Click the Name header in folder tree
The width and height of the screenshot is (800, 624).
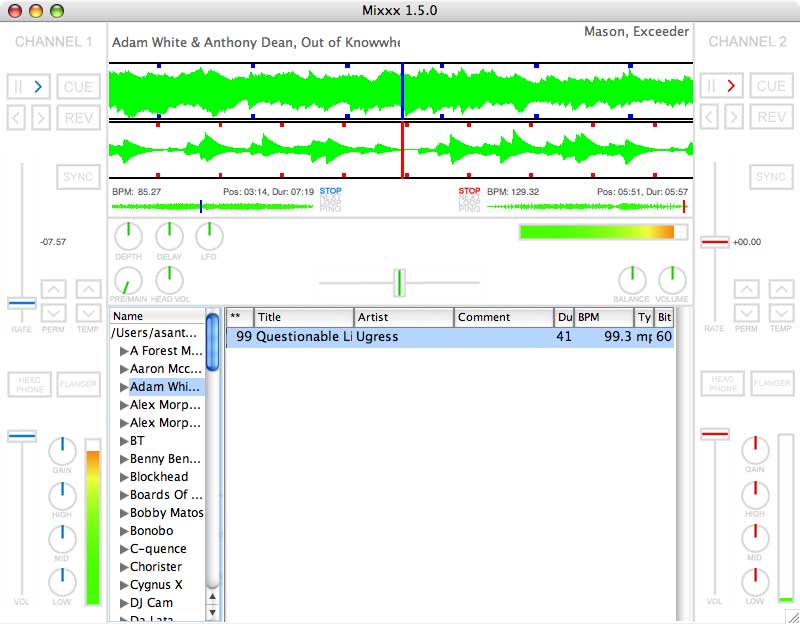(158, 316)
